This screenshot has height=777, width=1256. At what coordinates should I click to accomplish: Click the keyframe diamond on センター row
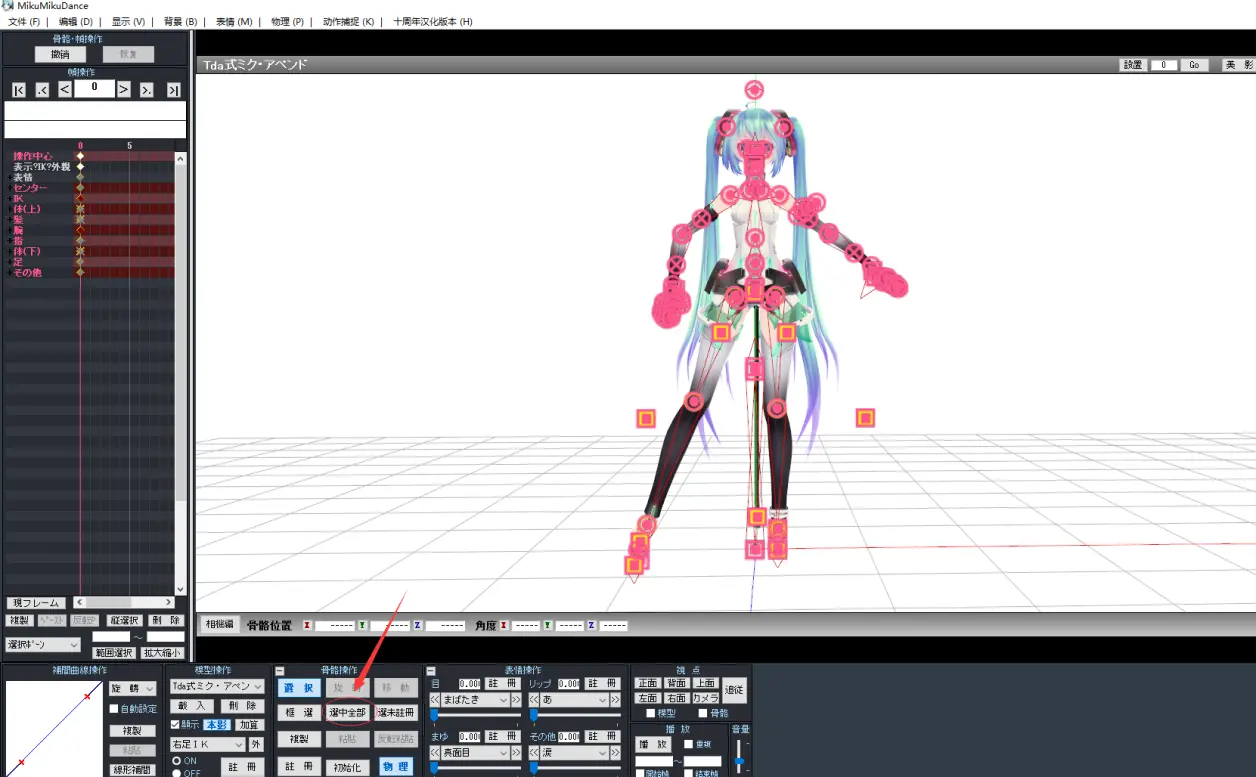click(80, 188)
